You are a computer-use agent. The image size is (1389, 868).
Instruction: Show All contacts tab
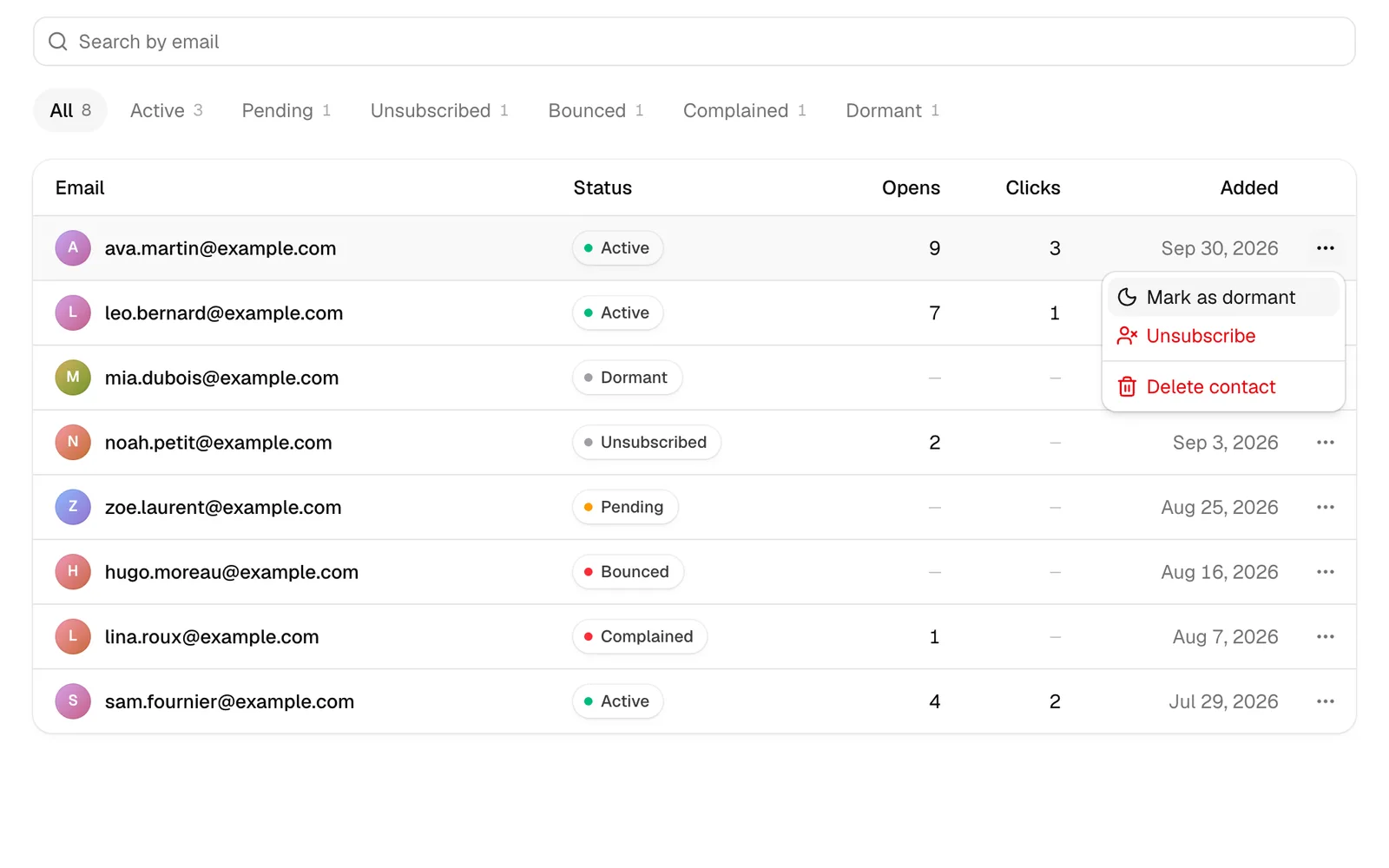point(70,110)
